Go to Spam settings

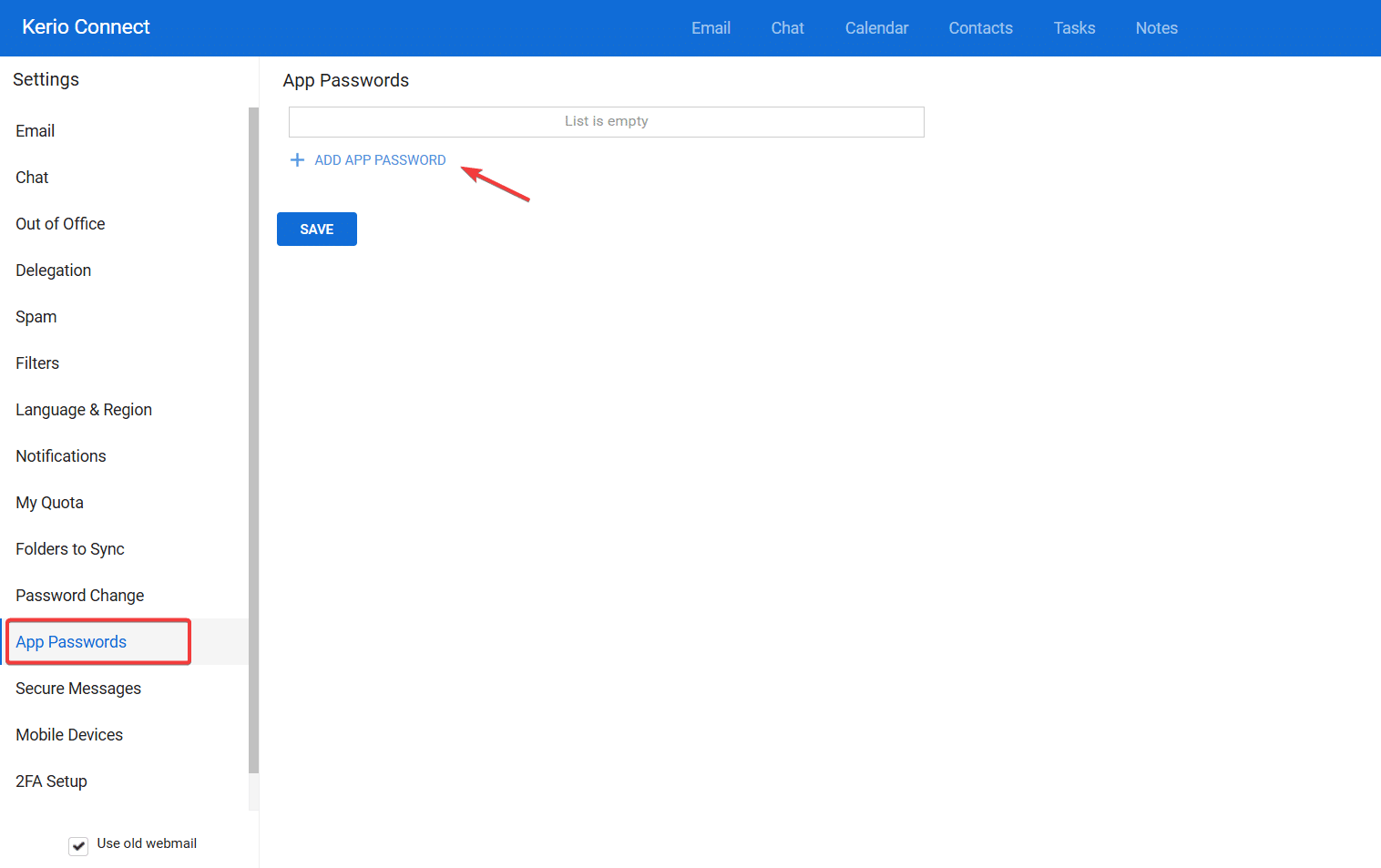[x=36, y=317]
